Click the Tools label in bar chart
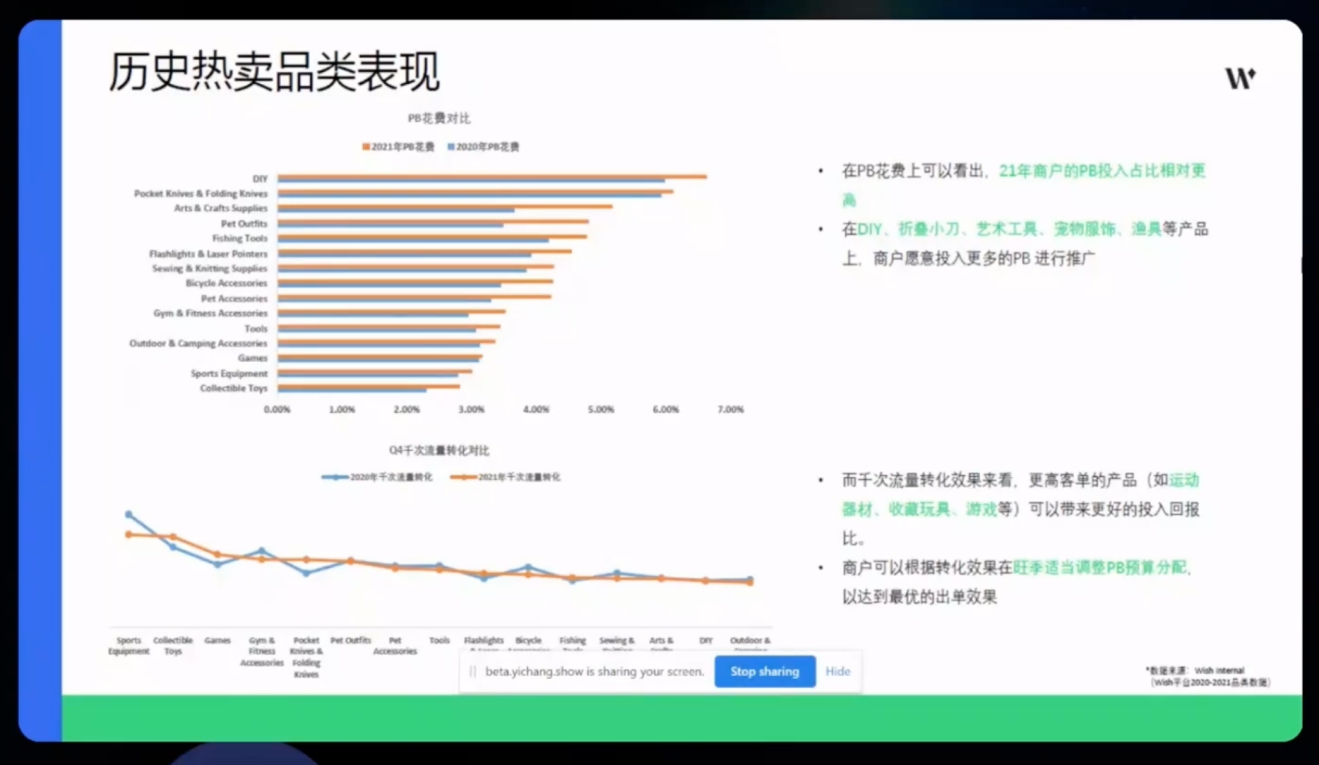The width and height of the screenshot is (1319, 765). pos(256,329)
